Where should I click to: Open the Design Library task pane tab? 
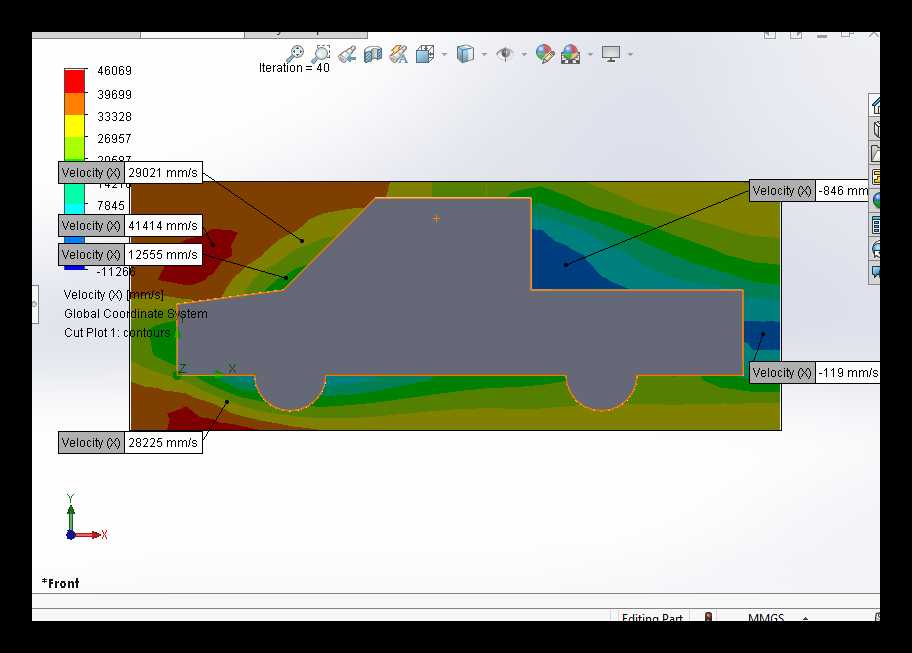point(875,129)
